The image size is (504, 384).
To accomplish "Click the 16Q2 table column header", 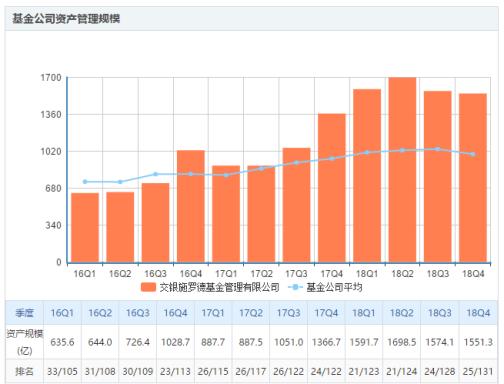I will [100, 313].
